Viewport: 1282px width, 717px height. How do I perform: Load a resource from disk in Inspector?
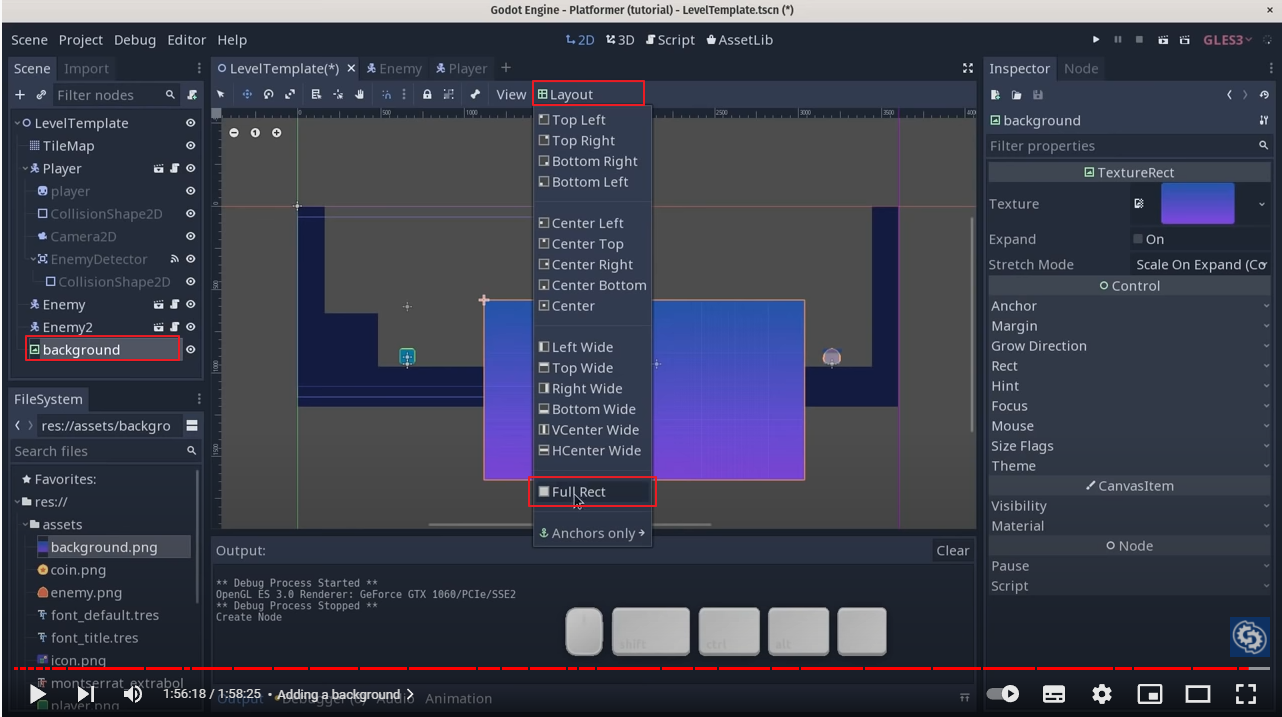pyautogui.click(x=1016, y=95)
